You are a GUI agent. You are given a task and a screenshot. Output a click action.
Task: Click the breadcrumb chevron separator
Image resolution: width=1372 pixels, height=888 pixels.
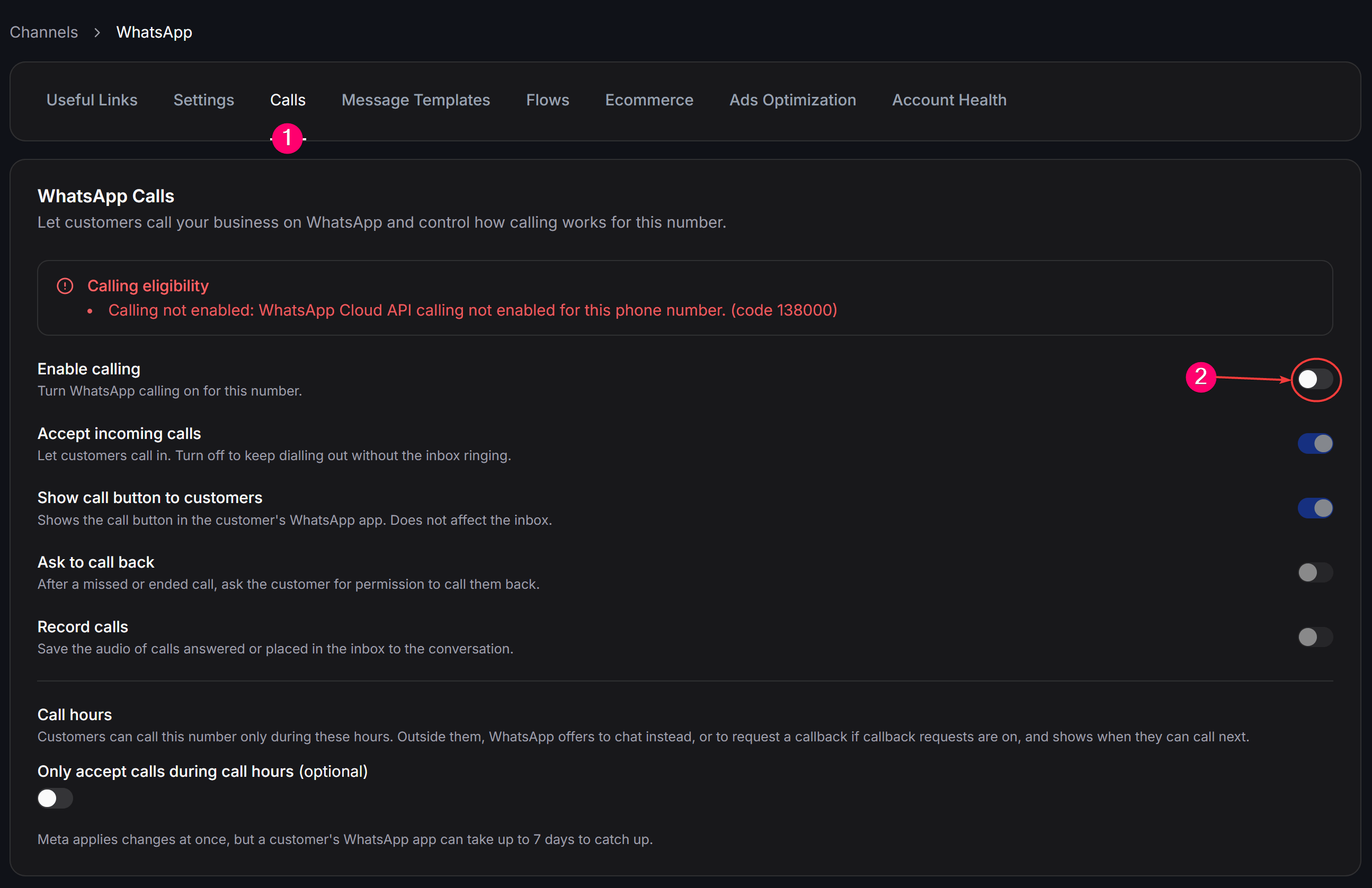(x=97, y=33)
